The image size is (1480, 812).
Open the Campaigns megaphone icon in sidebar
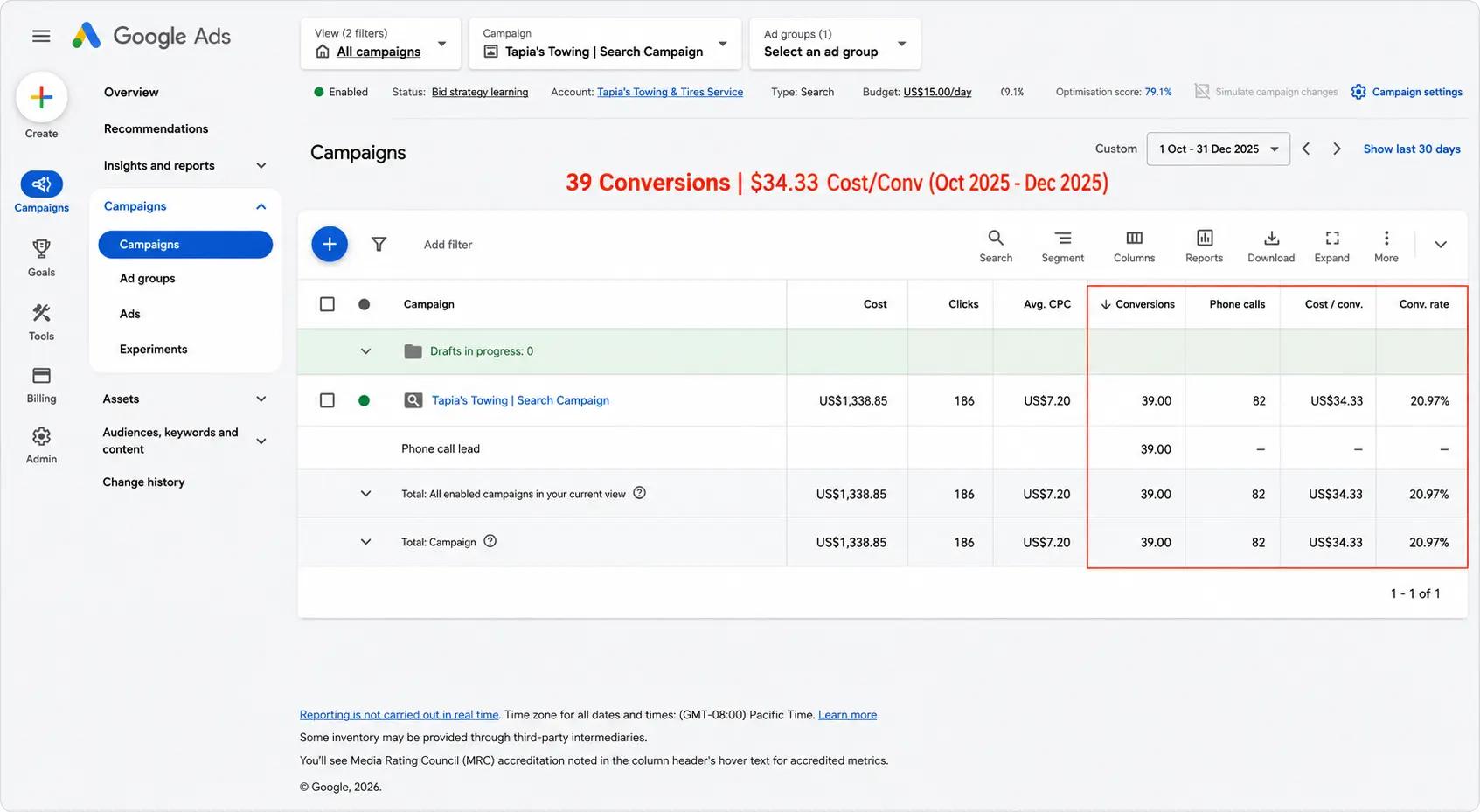[41, 184]
